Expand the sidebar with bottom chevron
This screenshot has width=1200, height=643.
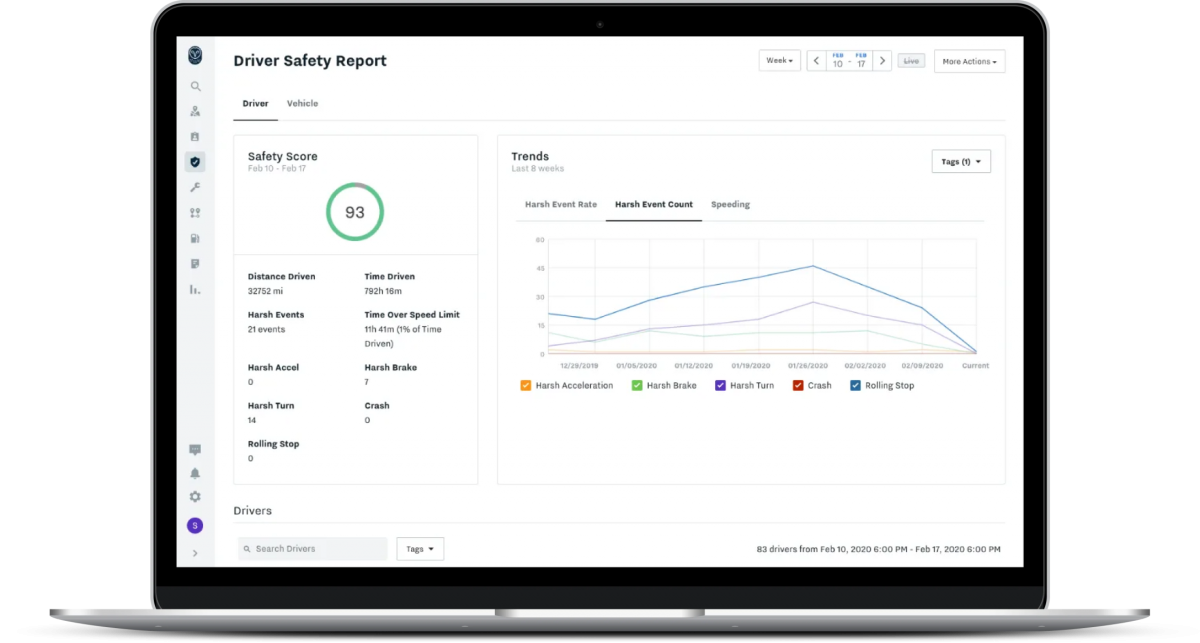tap(195, 553)
